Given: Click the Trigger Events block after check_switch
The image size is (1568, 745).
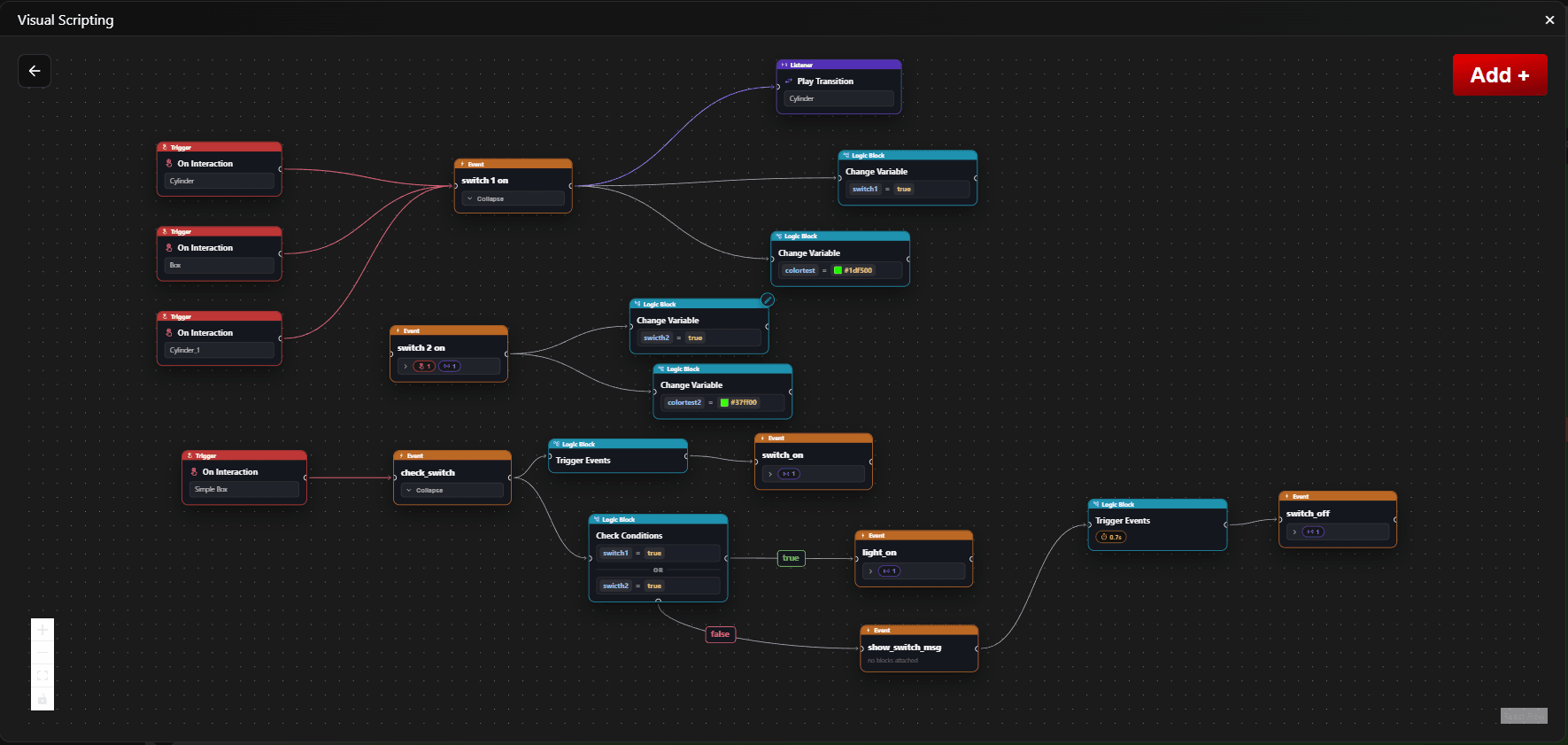Looking at the screenshot, I should pos(618,456).
